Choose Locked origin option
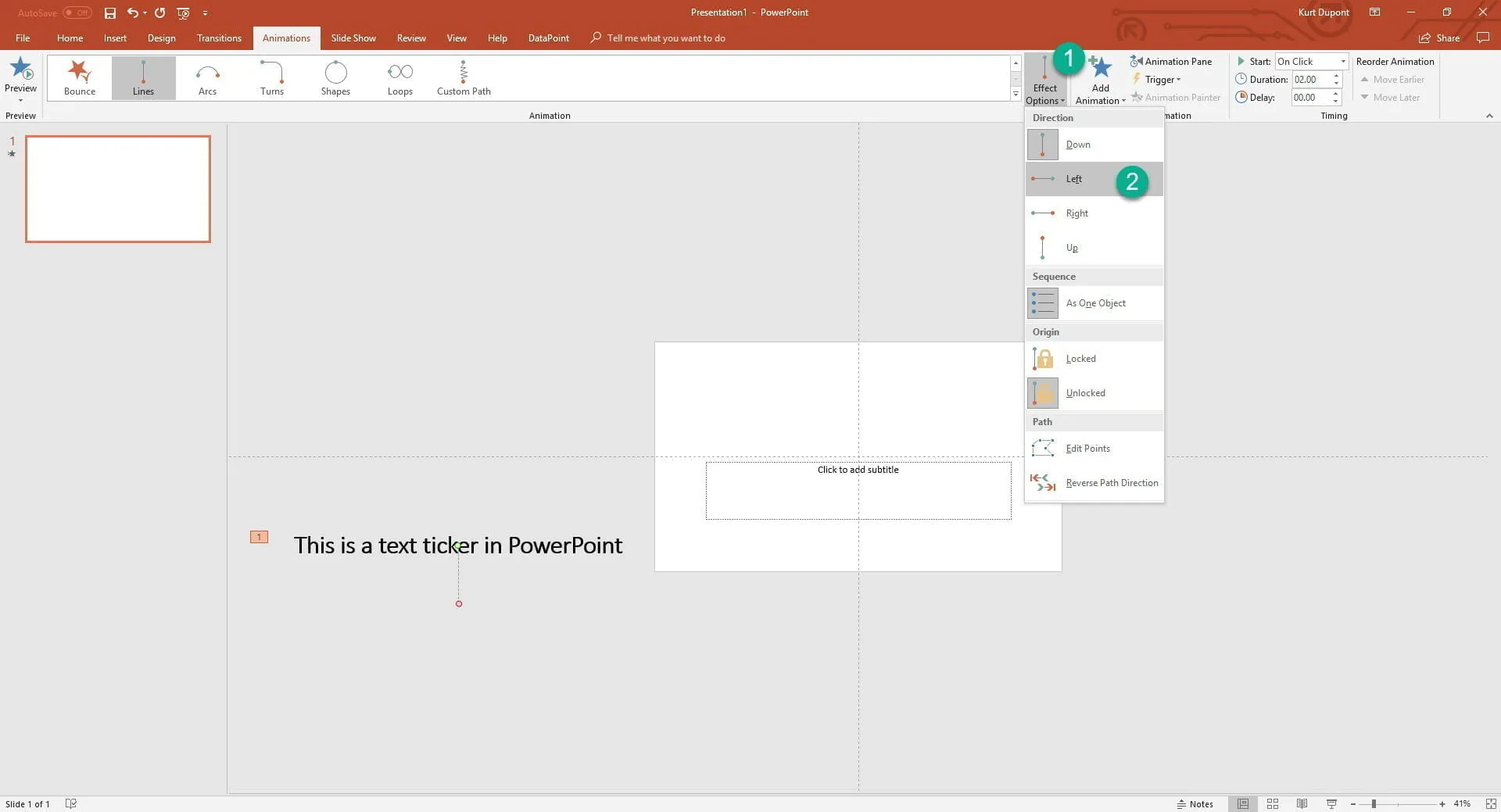This screenshot has width=1501, height=812. (x=1094, y=359)
